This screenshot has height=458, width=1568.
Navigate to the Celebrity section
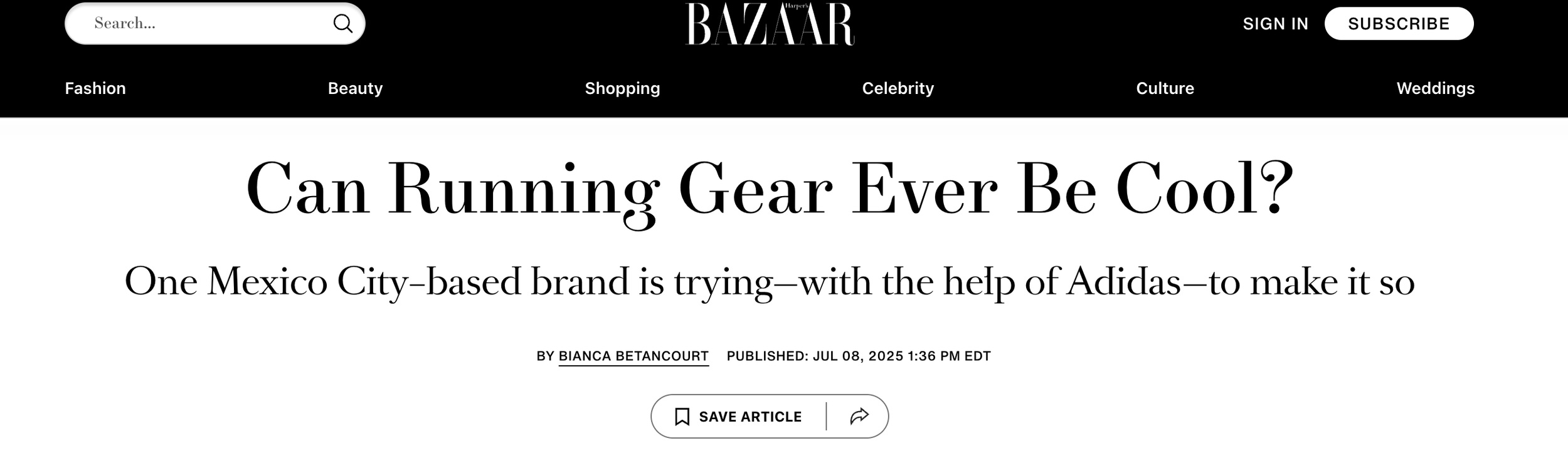898,88
